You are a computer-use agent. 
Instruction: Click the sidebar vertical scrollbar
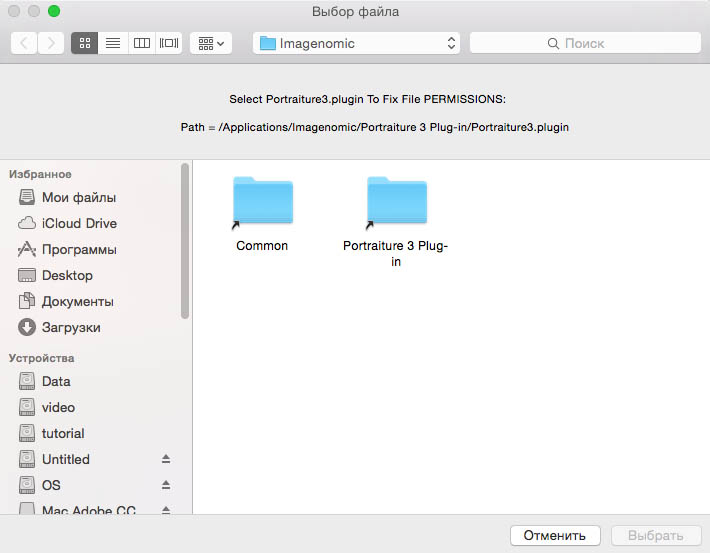point(185,241)
